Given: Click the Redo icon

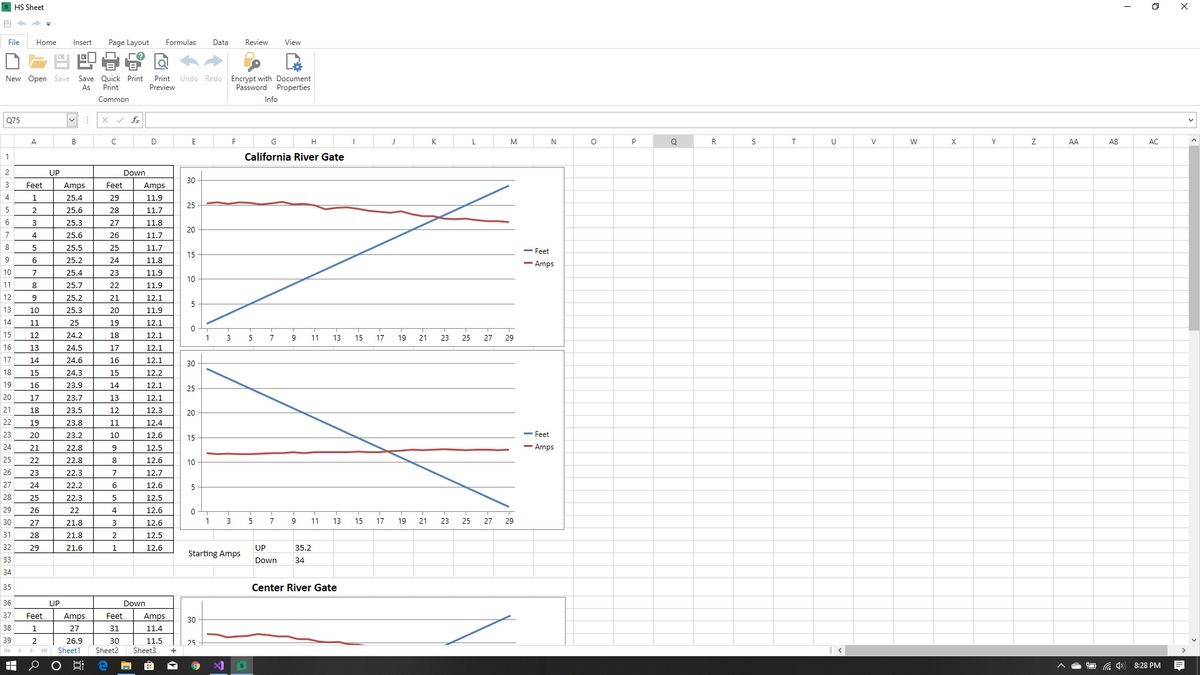Looking at the screenshot, I should click(x=212, y=62).
